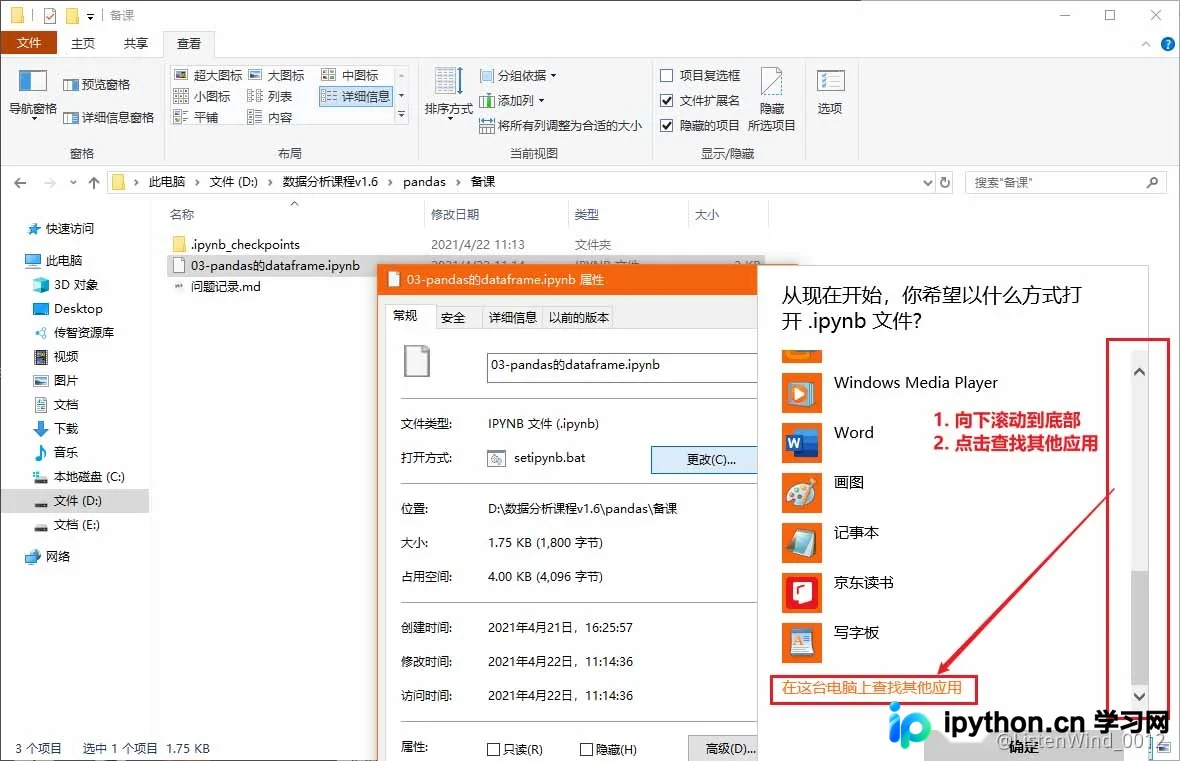Screen dimensions: 1180x761
Task: Select details view layout
Action: coord(355,96)
